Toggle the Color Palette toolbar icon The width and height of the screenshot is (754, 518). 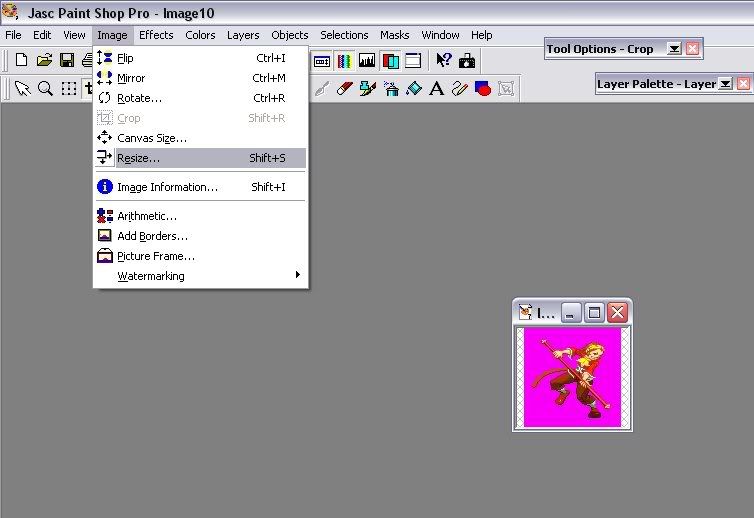click(x=344, y=61)
